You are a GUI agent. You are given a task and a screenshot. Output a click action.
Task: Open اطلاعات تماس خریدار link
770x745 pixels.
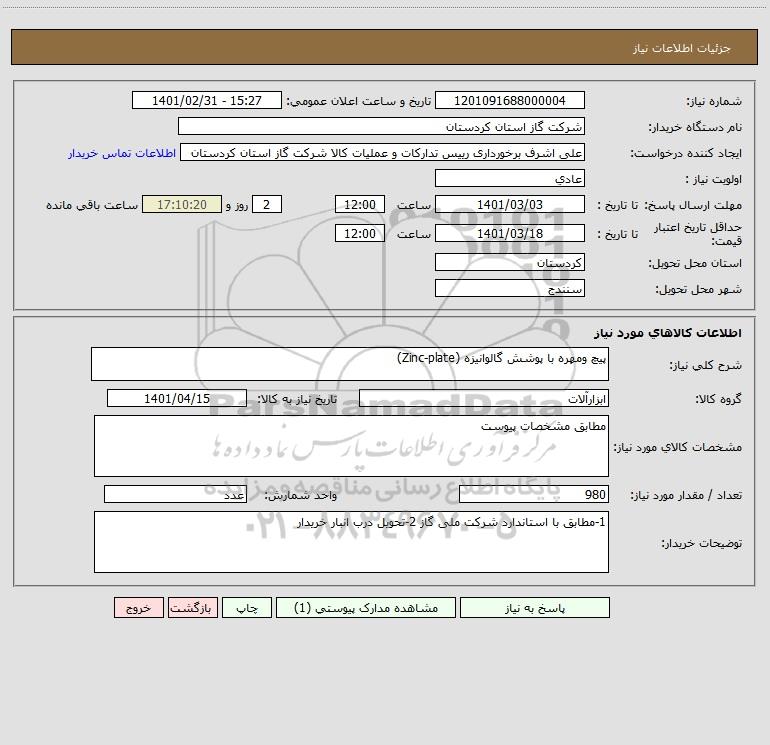point(122,153)
